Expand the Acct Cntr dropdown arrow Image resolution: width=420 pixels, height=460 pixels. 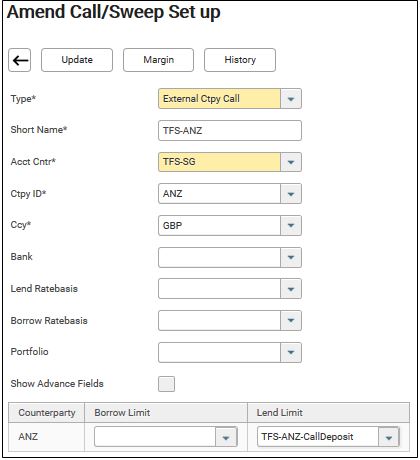pyautogui.click(x=291, y=162)
